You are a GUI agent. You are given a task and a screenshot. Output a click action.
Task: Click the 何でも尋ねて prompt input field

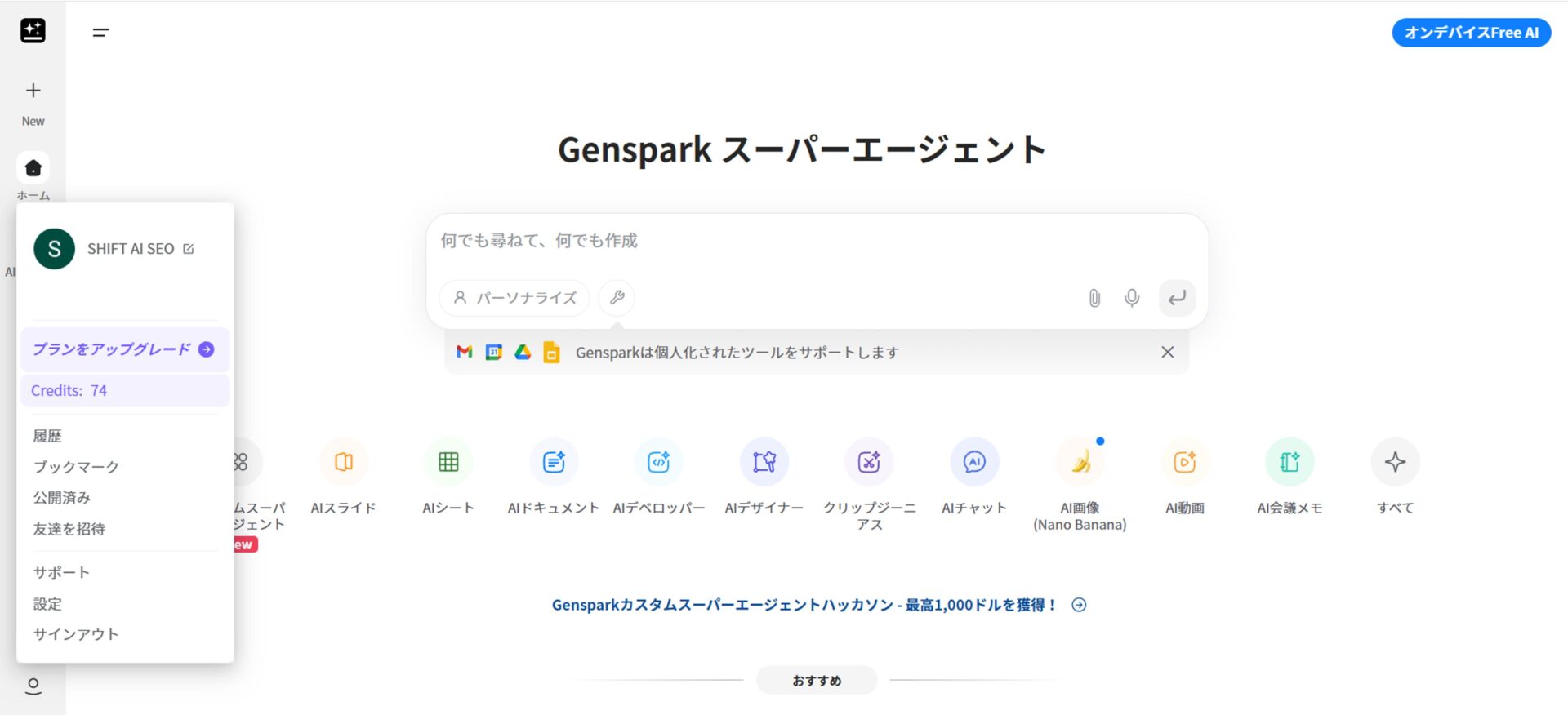817,241
